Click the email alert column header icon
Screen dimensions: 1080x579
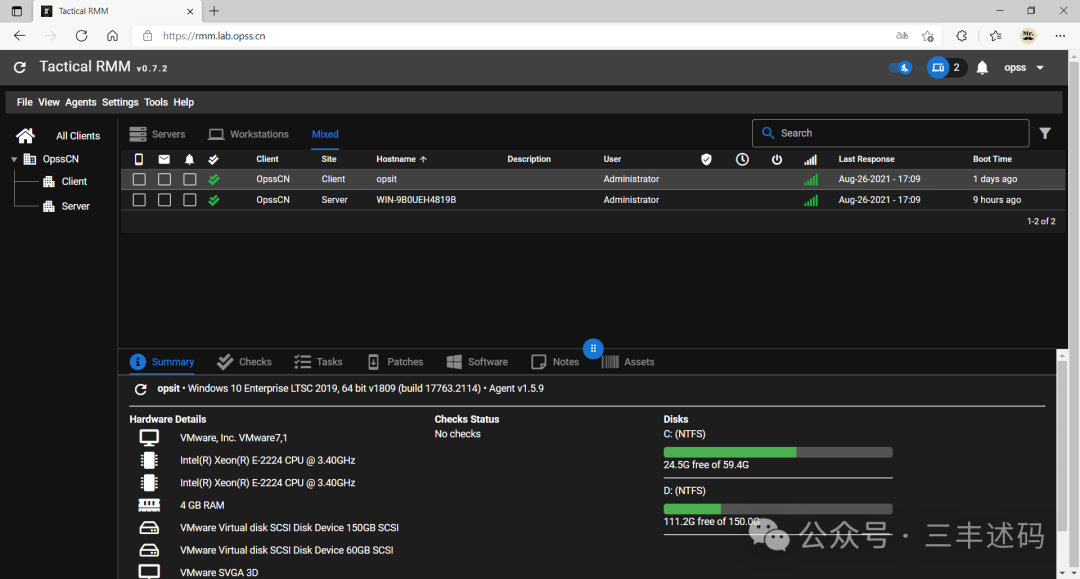[x=164, y=159]
